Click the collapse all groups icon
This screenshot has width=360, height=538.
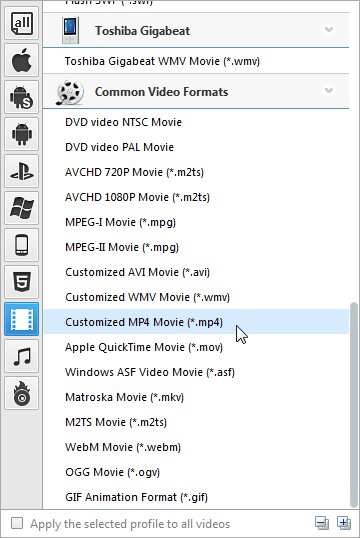[322, 523]
